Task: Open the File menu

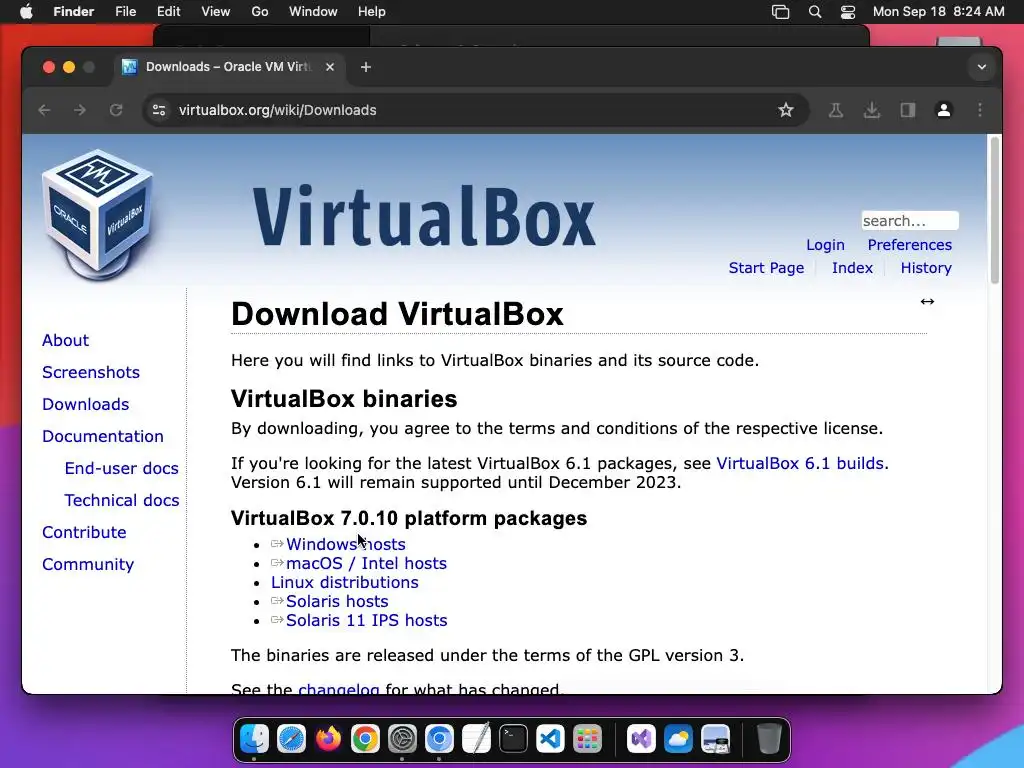Action: point(125,12)
